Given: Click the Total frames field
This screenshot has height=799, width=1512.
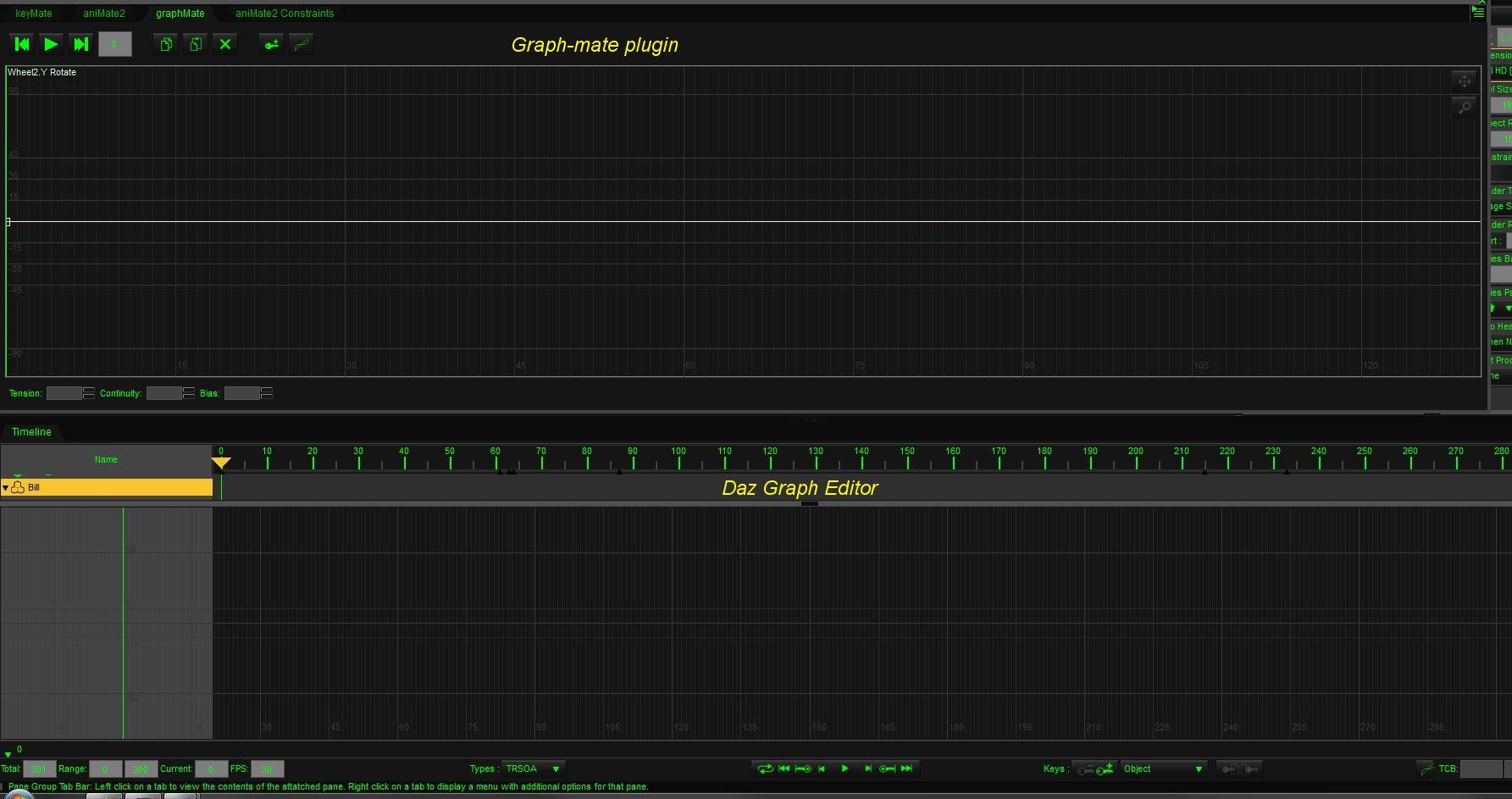Looking at the screenshot, I should (x=39, y=769).
